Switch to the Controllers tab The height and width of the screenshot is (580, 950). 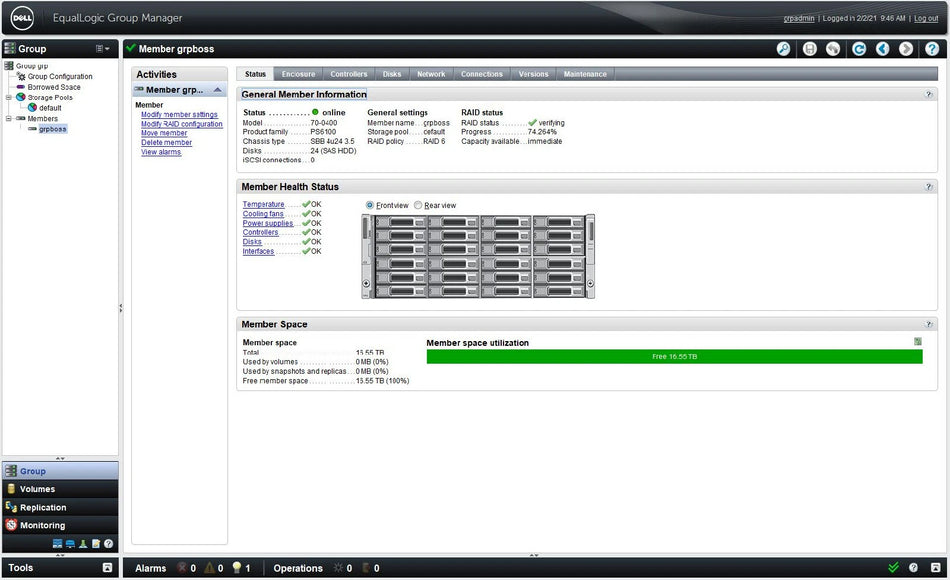[x=348, y=74]
